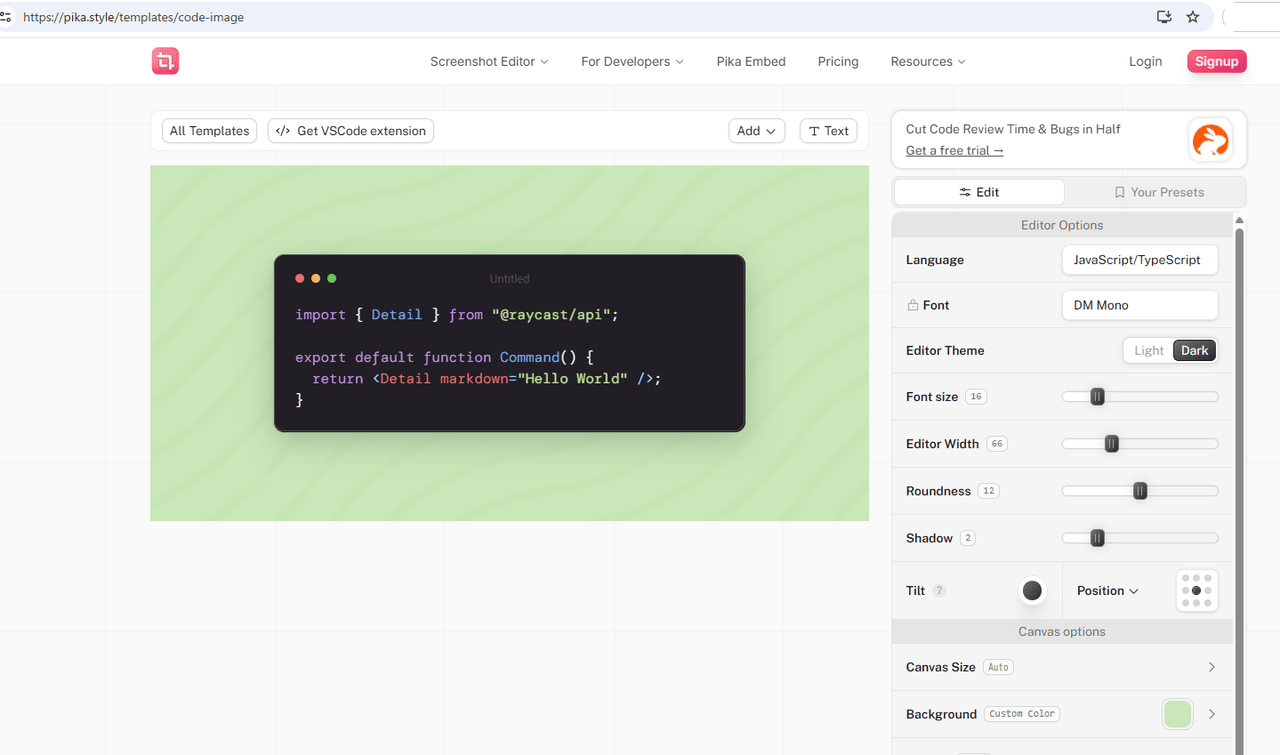The width and height of the screenshot is (1280, 755).
Task: Click the rabbit logo in the ad card
Action: pos(1210,140)
